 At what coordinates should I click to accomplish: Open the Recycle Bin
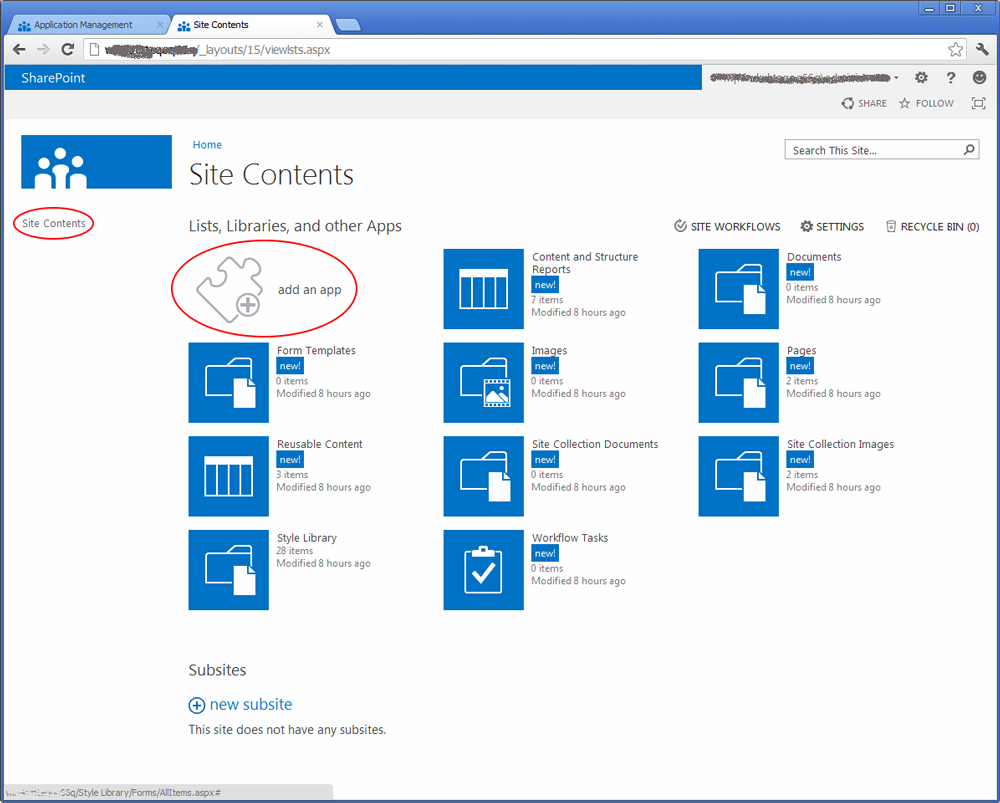[x=932, y=227]
